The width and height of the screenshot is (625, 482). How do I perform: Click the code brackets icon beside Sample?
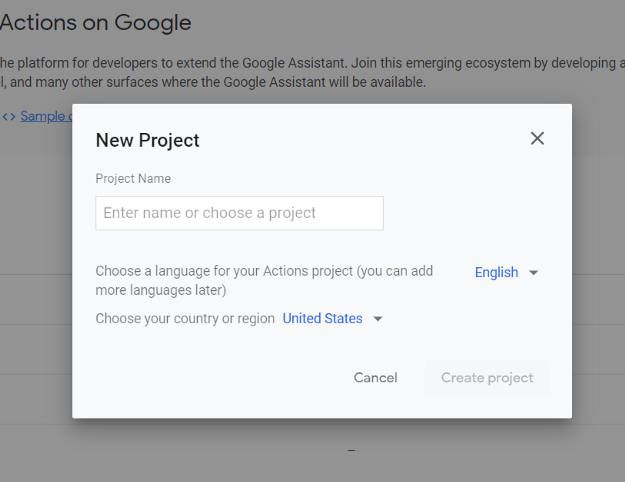[x=9, y=117]
